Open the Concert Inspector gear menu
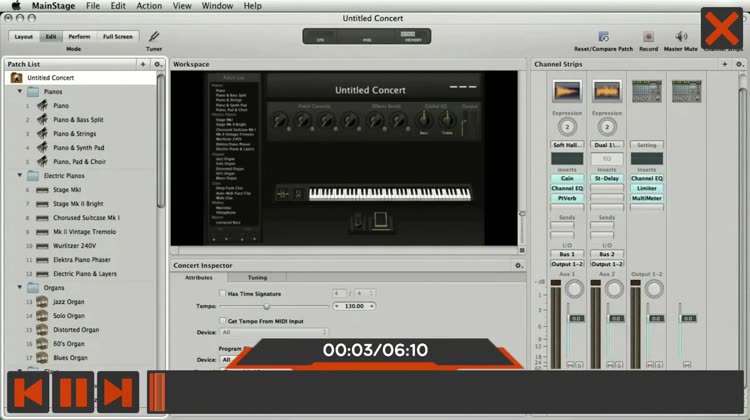 (518, 265)
